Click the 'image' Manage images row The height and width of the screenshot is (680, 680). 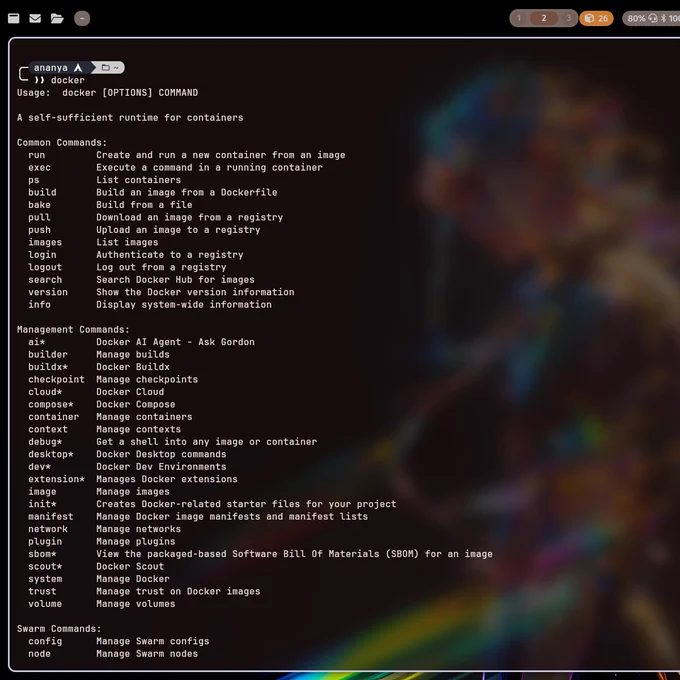tap(99, 492)
